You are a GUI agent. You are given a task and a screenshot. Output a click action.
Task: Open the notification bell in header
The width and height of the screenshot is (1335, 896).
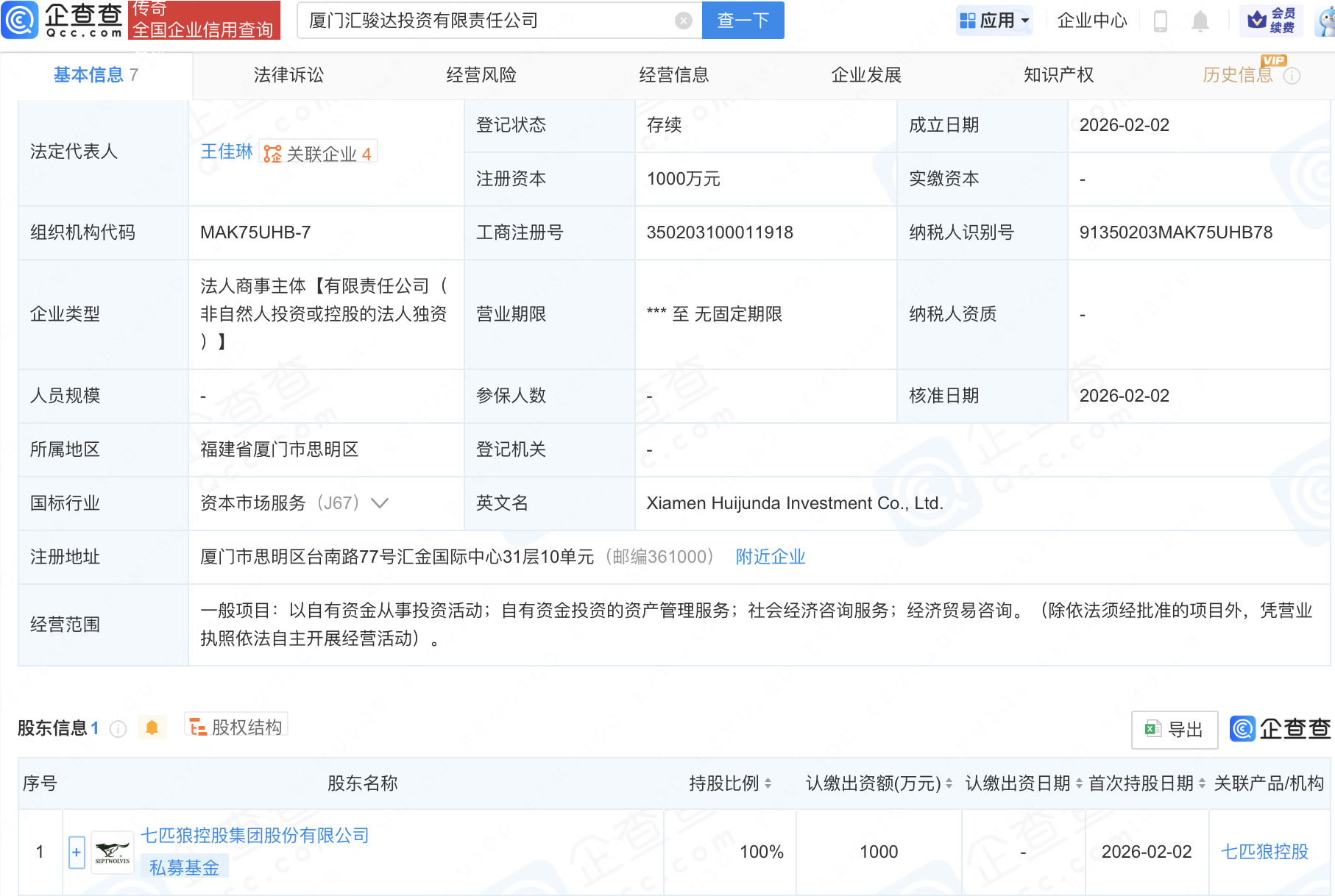[x=1200, y=21]
